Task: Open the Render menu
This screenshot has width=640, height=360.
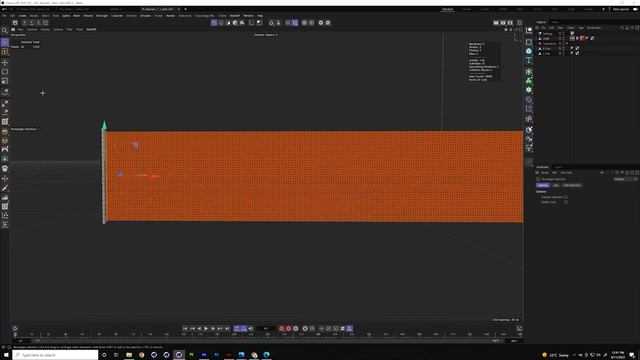Action: coord(171,16)
